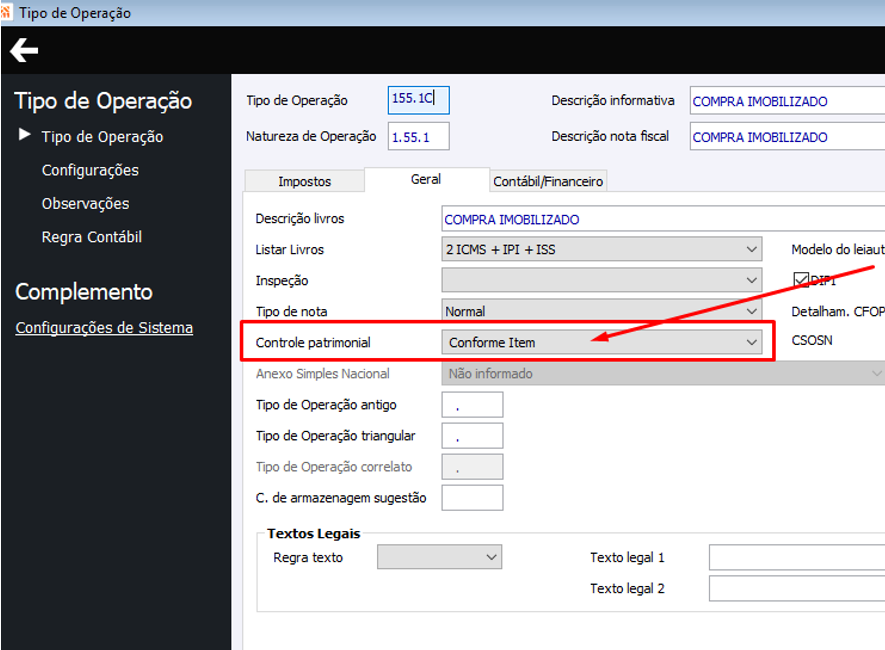Click the back arrow icon

(x=24, y=51)
